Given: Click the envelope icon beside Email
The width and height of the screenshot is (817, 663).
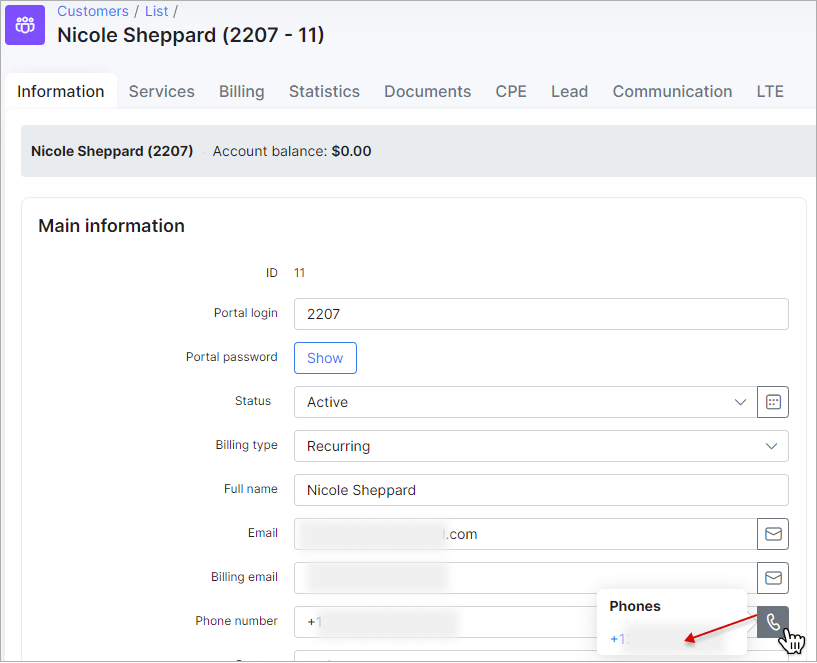Looking at the screenshot, I should click(773, 534).
